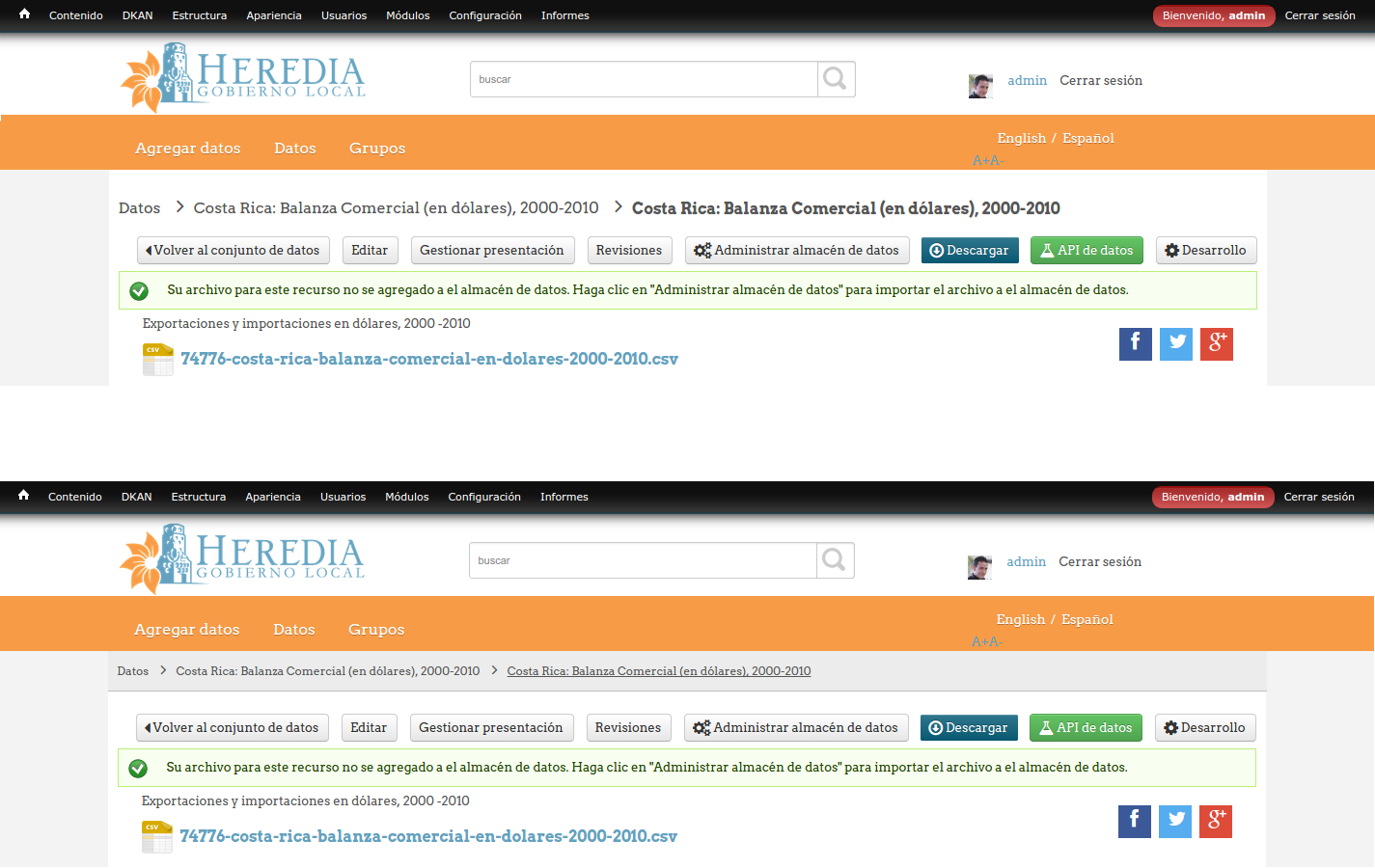Click the upper buscar search input field
Screen dimensions: 1375x868
pos(644,79)
